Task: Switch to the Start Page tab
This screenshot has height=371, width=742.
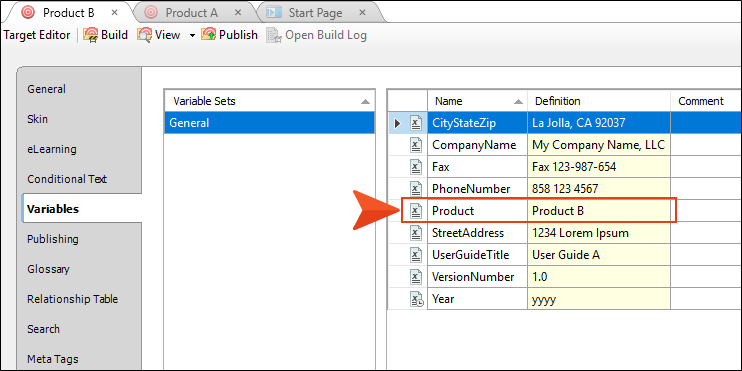Action: [x=316, y=13]
